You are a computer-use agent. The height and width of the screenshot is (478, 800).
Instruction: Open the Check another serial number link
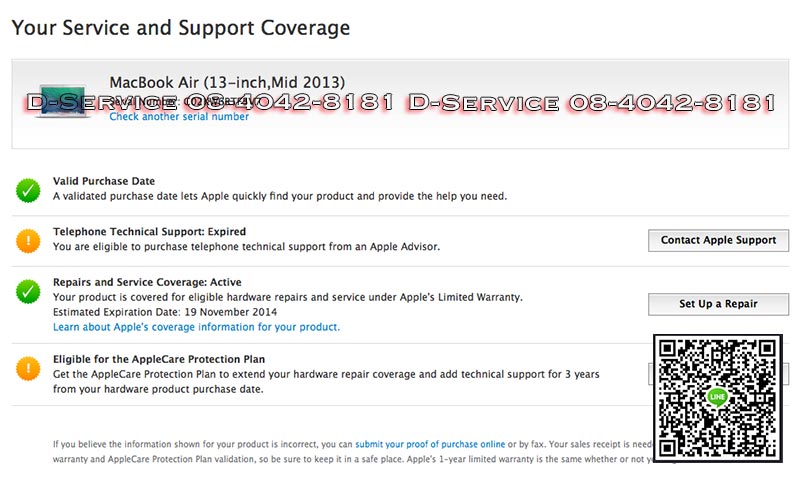[x=179, y=117]
